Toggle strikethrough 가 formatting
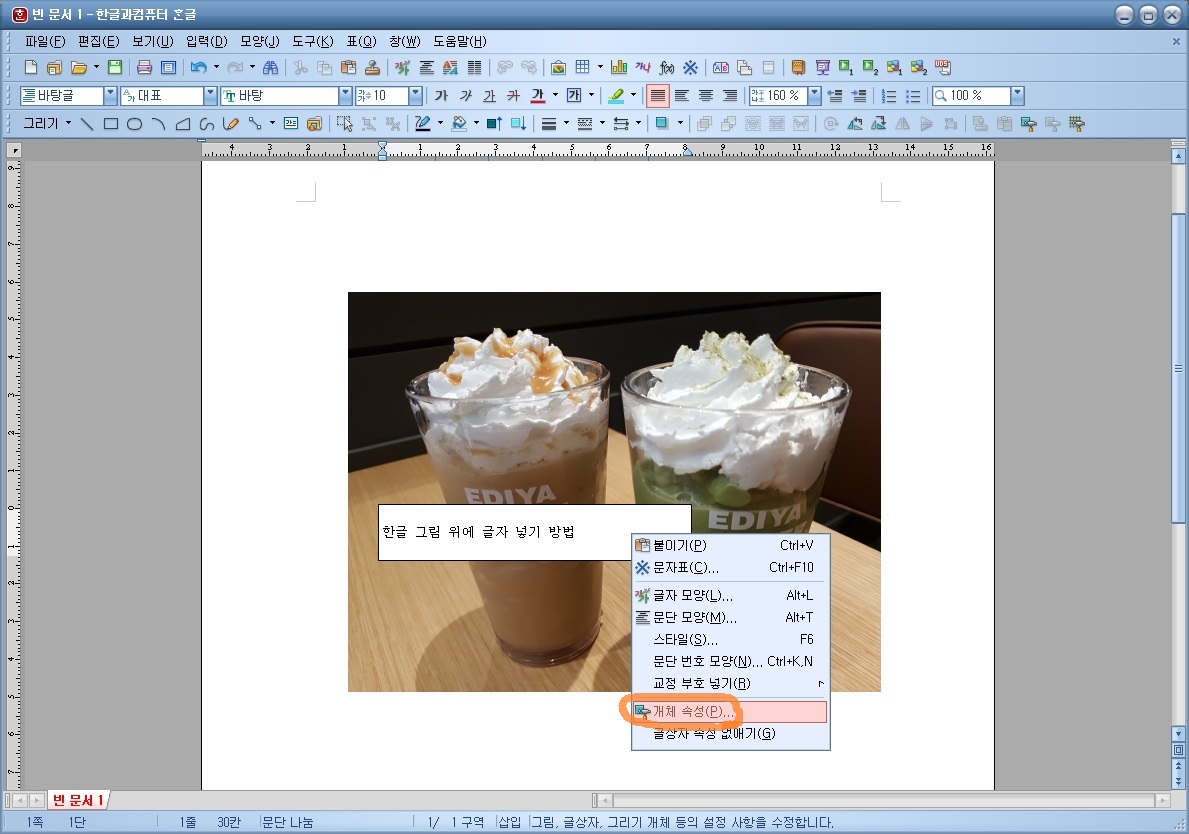The height and width of the screenshot is (834, 1189). (x=513, y=96)
